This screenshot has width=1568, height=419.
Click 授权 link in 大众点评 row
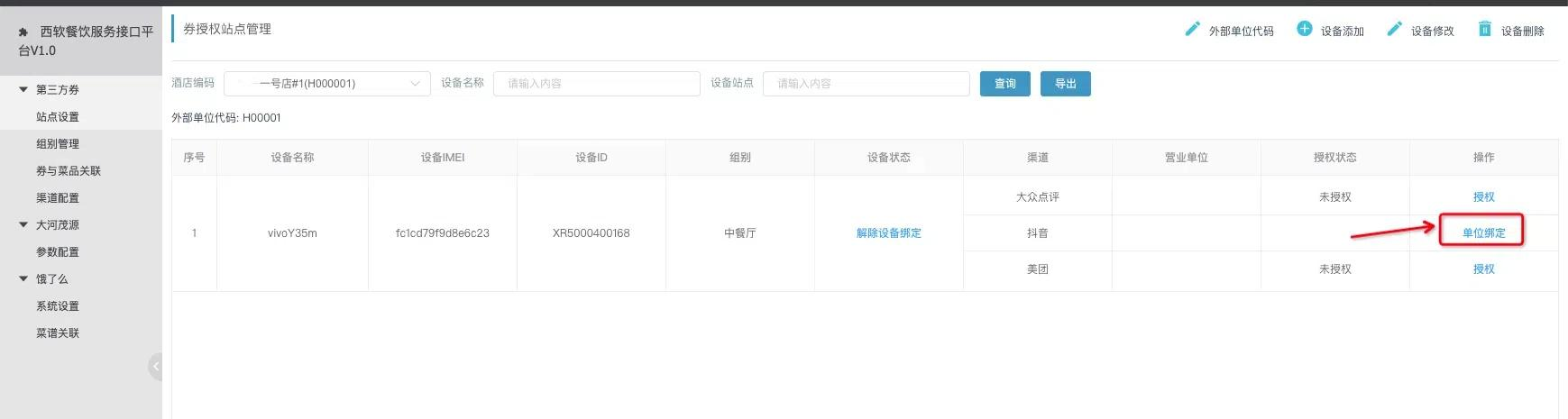coord(1484,196)
